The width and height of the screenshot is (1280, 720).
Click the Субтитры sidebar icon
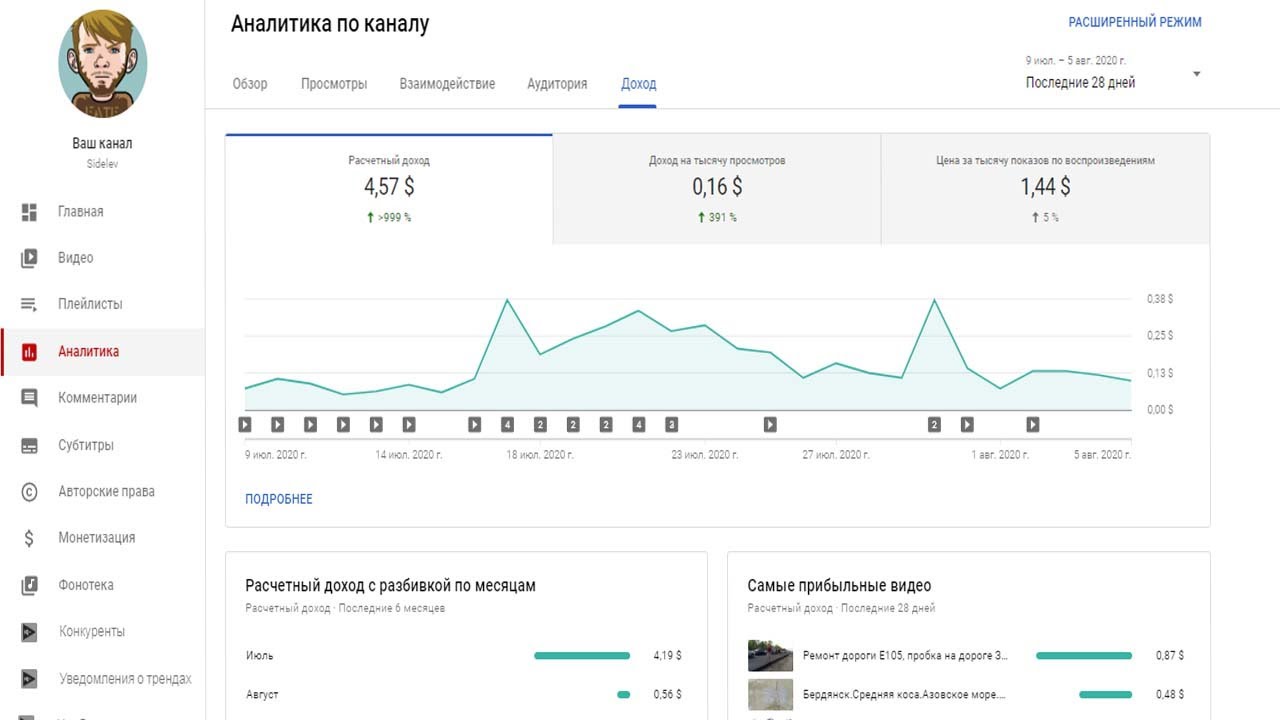click(x=29, y=446)
